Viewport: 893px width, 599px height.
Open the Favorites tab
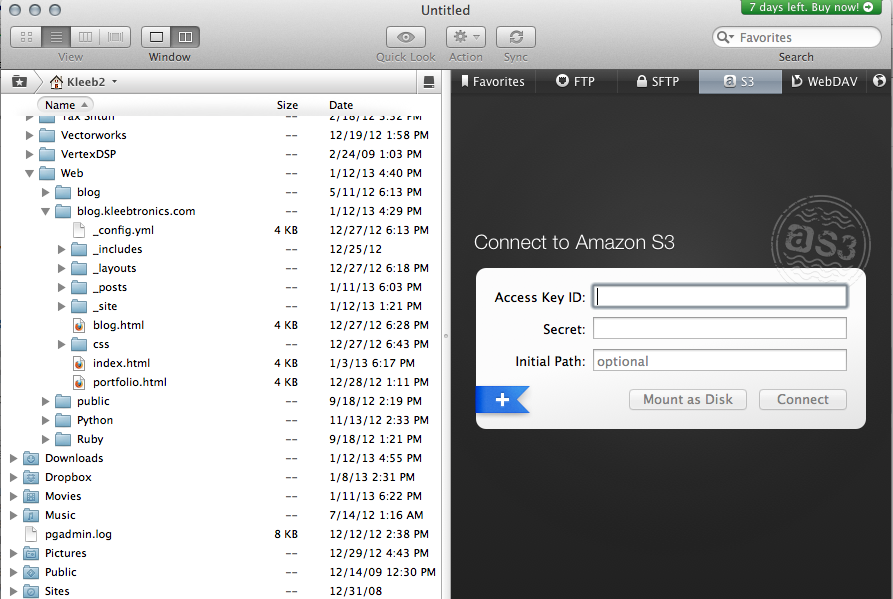(493, 81)
